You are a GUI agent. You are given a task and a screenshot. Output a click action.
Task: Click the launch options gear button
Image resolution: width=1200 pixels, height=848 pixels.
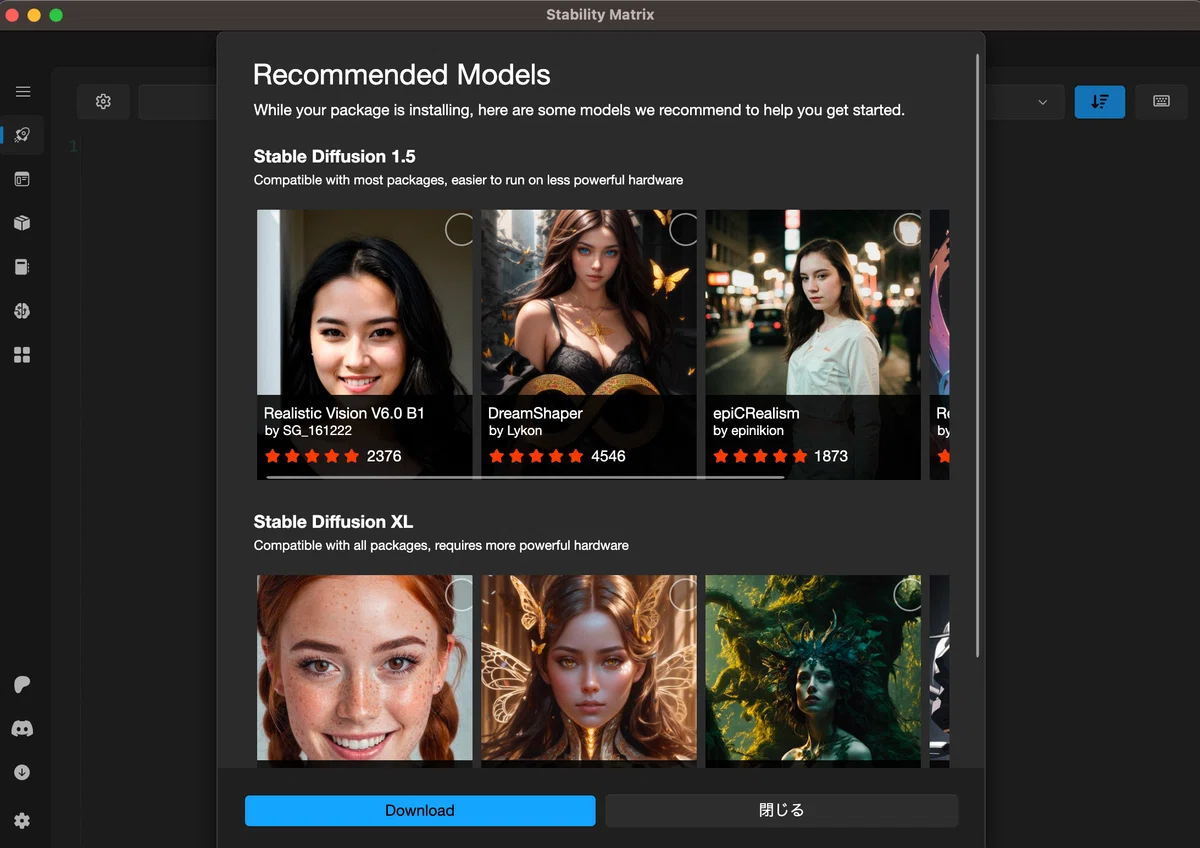point(103,101)
